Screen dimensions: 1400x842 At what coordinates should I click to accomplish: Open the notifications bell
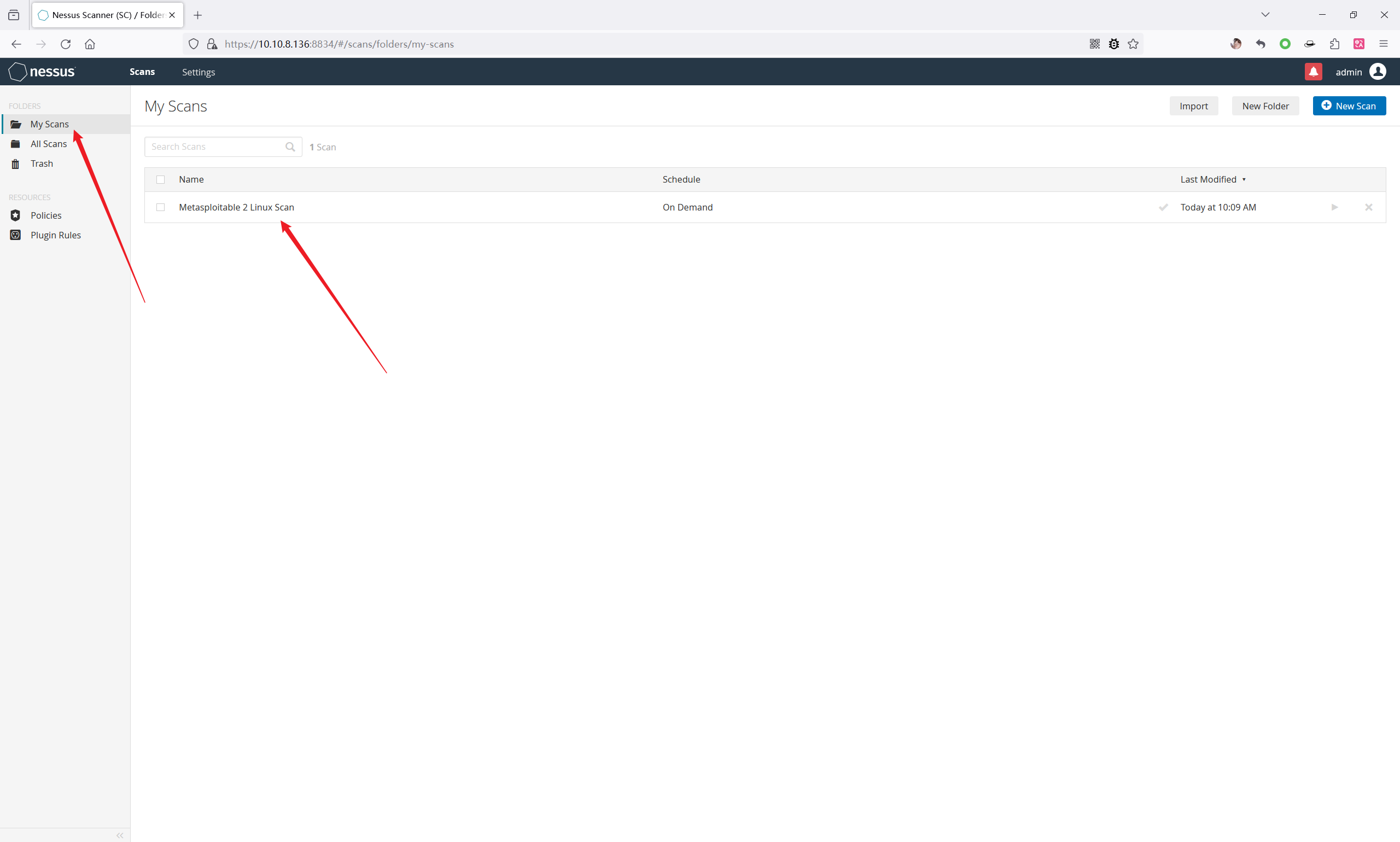coord(1313,72)
